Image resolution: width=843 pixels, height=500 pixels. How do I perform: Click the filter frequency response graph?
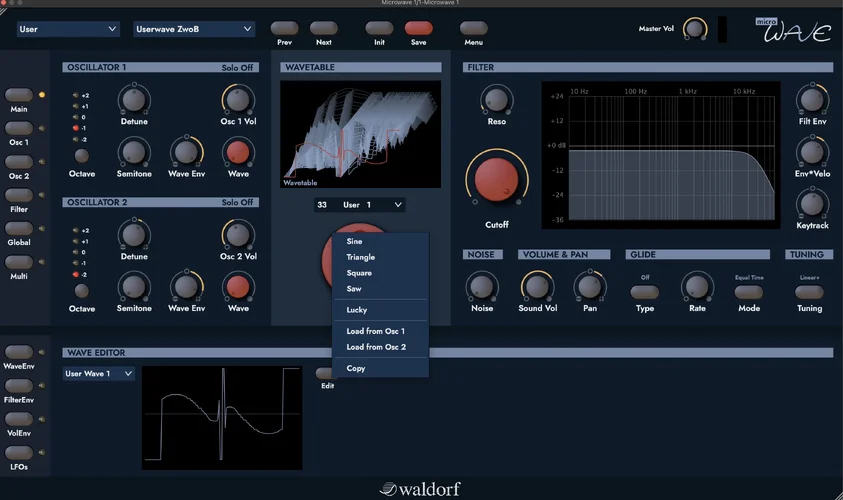pos(661,155)
